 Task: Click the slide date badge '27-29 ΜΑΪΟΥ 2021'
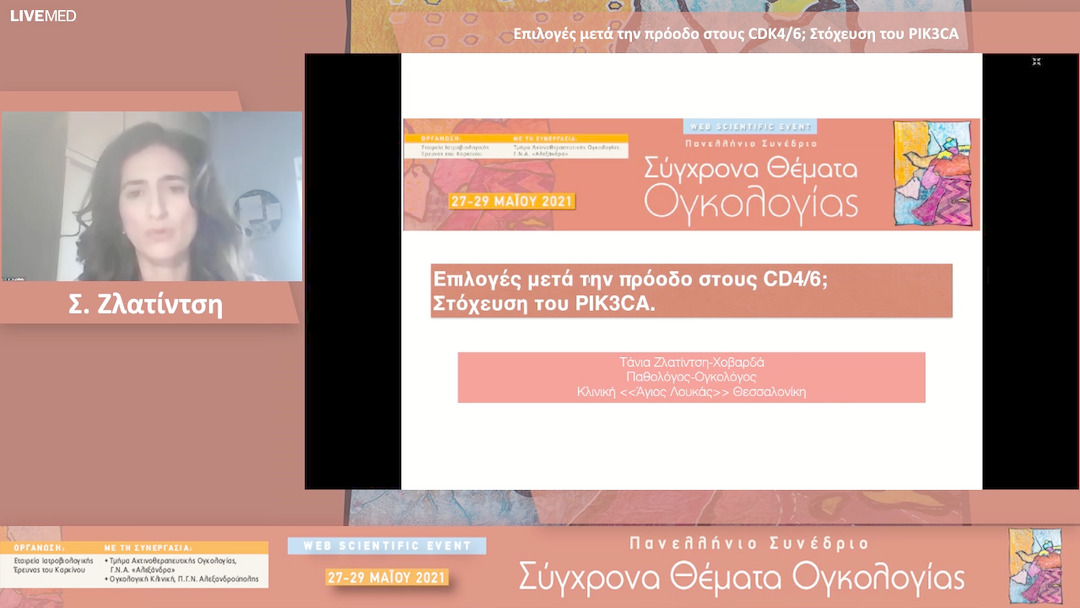[512, 201]
